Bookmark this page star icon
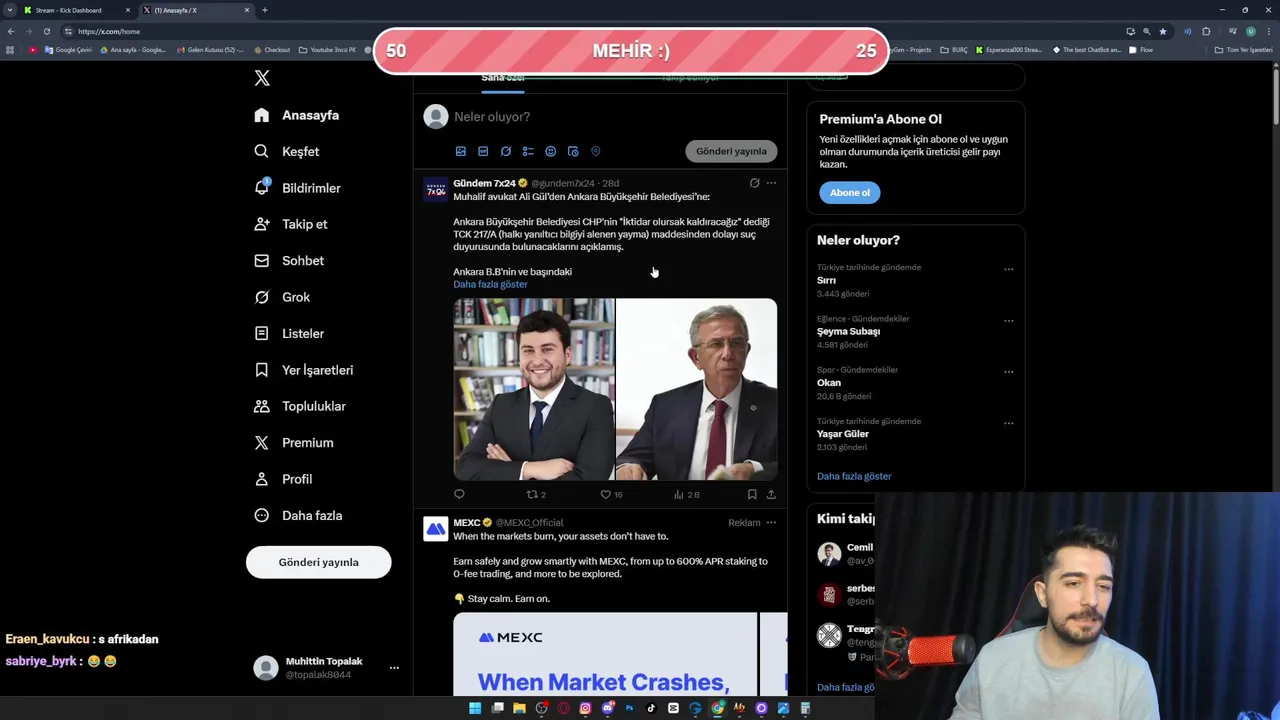The image size is (1280, 720). click(x=1163, y=31)
